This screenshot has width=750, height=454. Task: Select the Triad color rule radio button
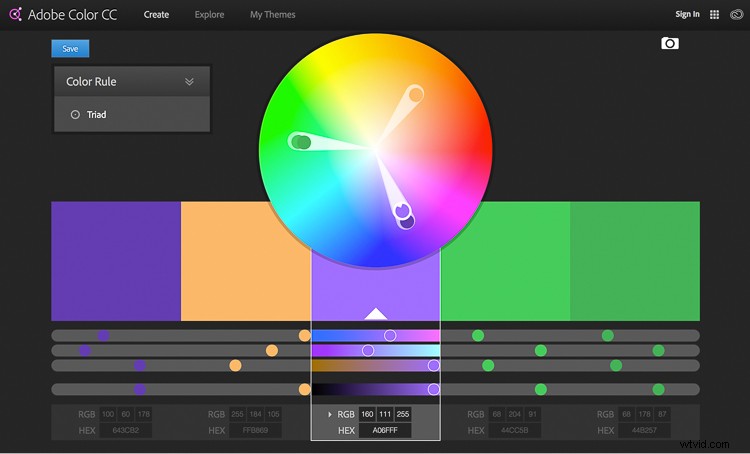[x=75, y=115]
